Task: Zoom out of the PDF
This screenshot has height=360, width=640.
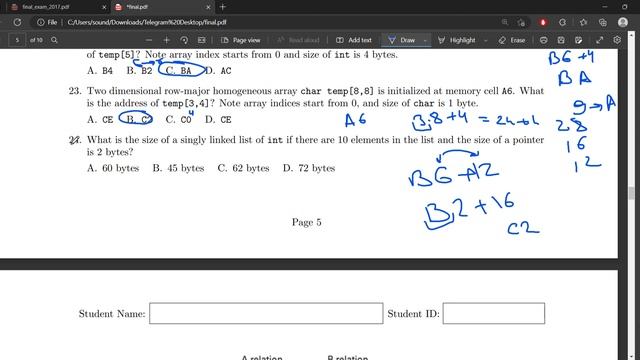Action: pos(149,40)
